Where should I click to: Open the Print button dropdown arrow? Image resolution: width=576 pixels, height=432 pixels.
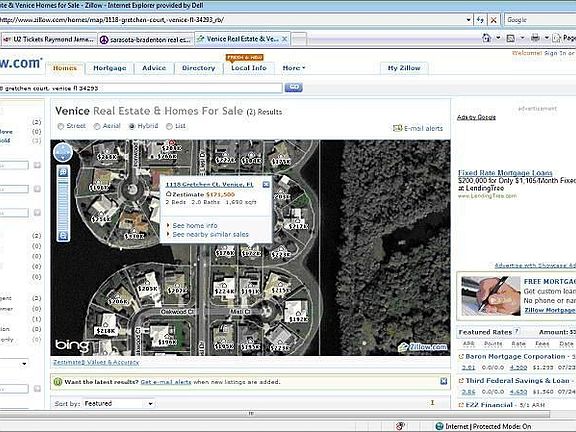coord(547,38)
